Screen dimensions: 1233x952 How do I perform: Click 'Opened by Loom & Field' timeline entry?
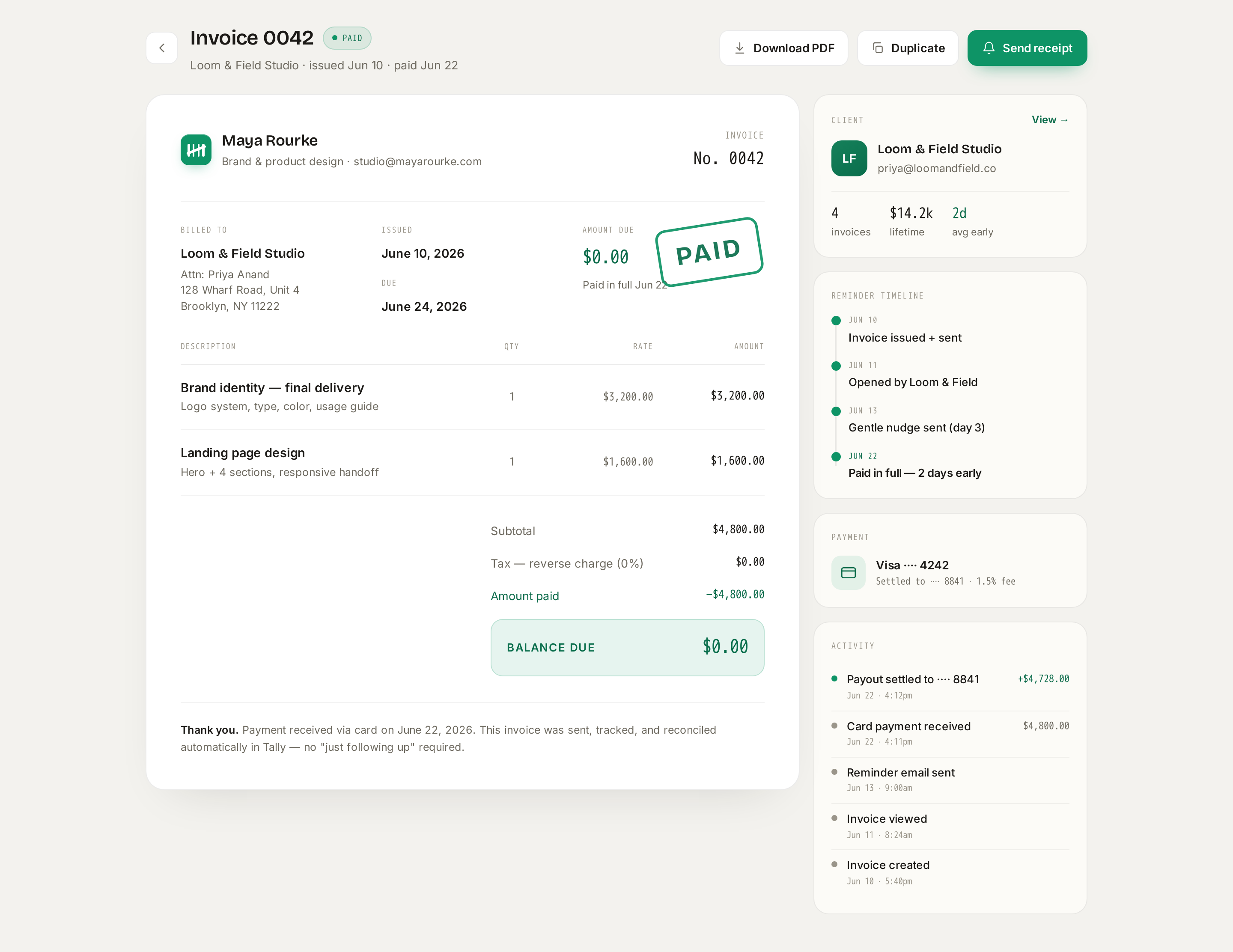(913, 382)
